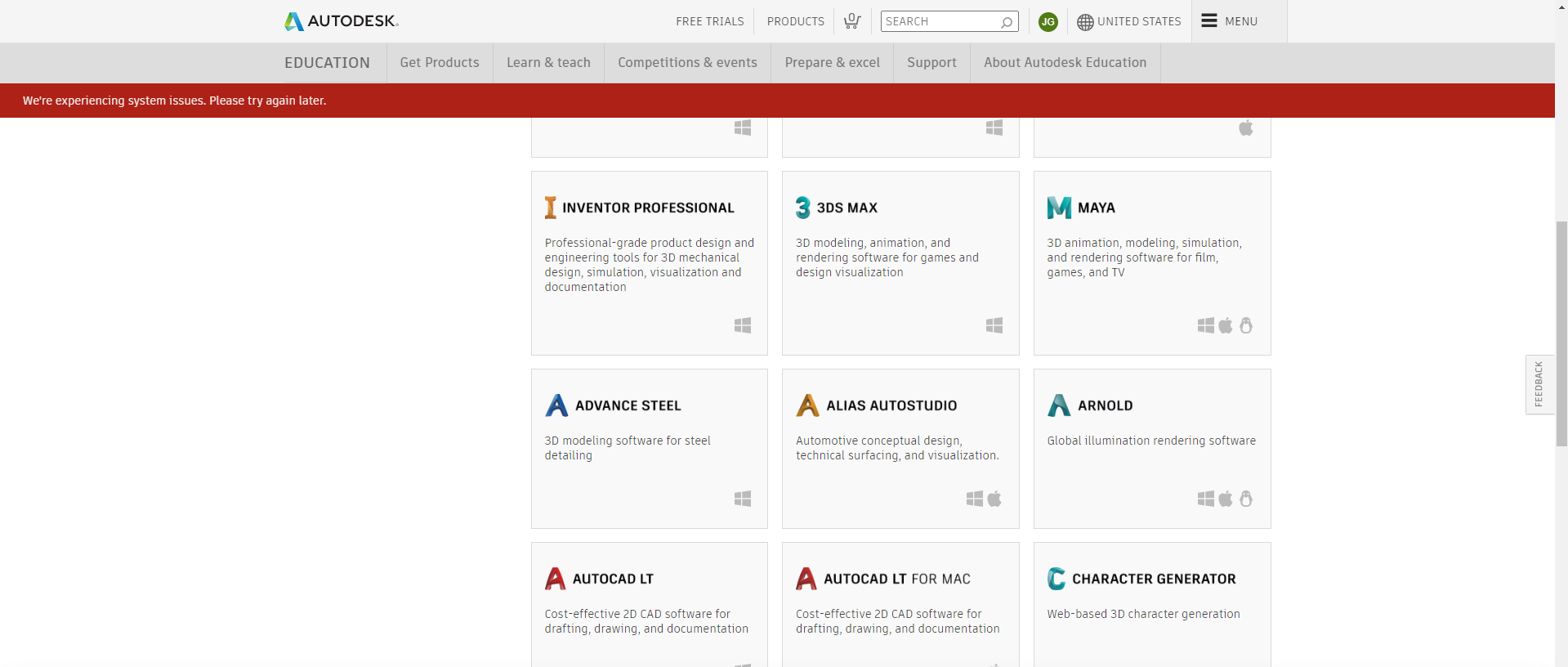Click 'Web-based 3D character generation' description
The width and height of the screenshot is (1568, 667).
1143,614
